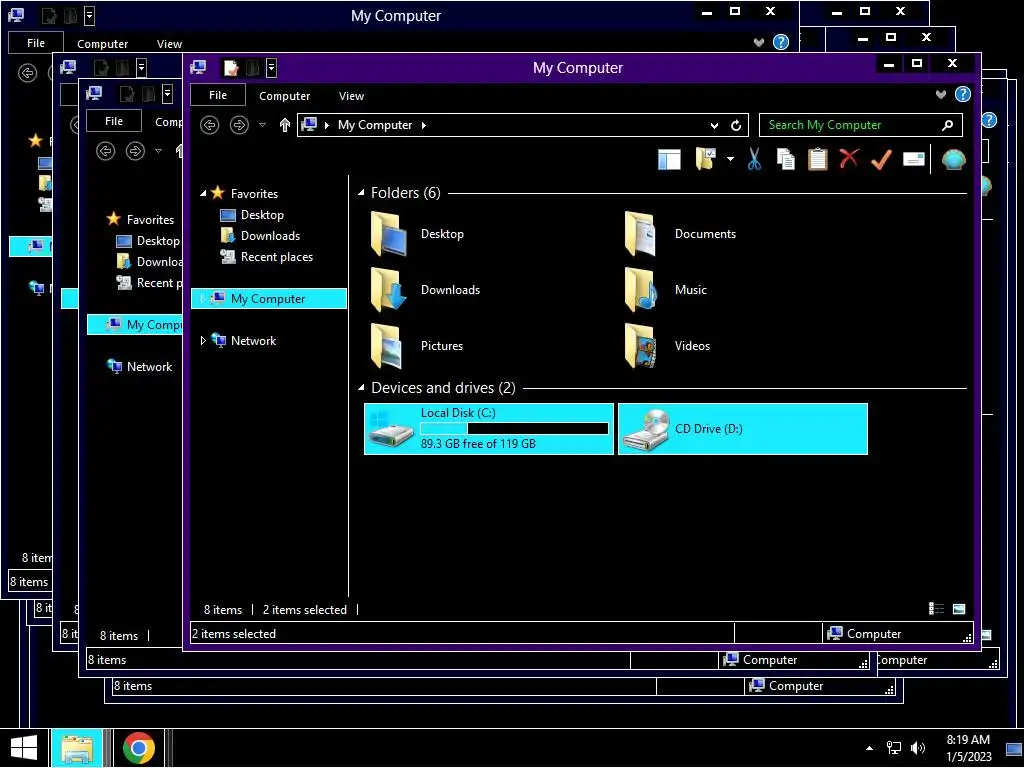Screen dimensions: 1024x768
Task: Select CD Drive (D:)
Action: (743, 428)
